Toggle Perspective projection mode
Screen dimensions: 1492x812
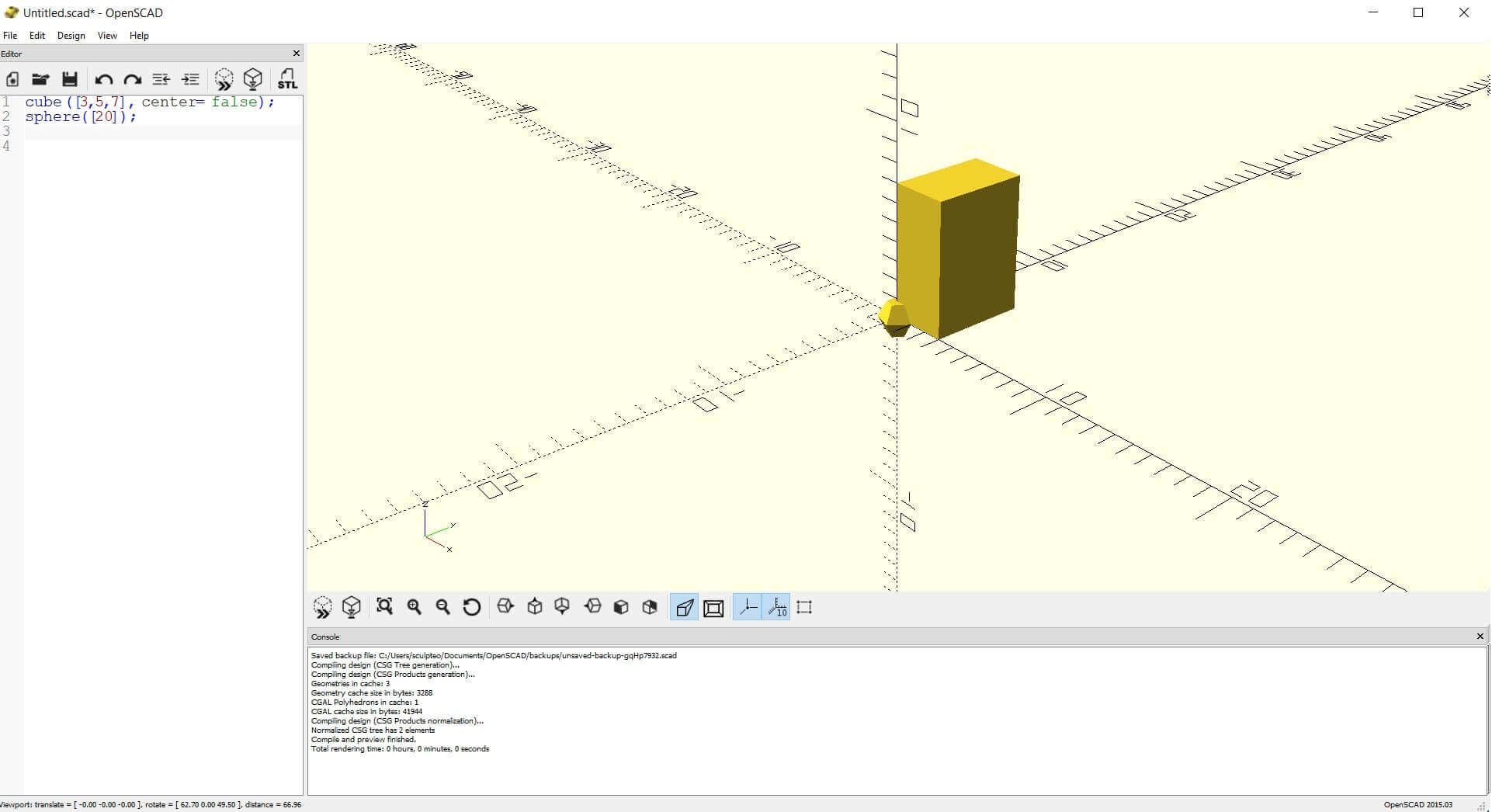tap(684, 608)
